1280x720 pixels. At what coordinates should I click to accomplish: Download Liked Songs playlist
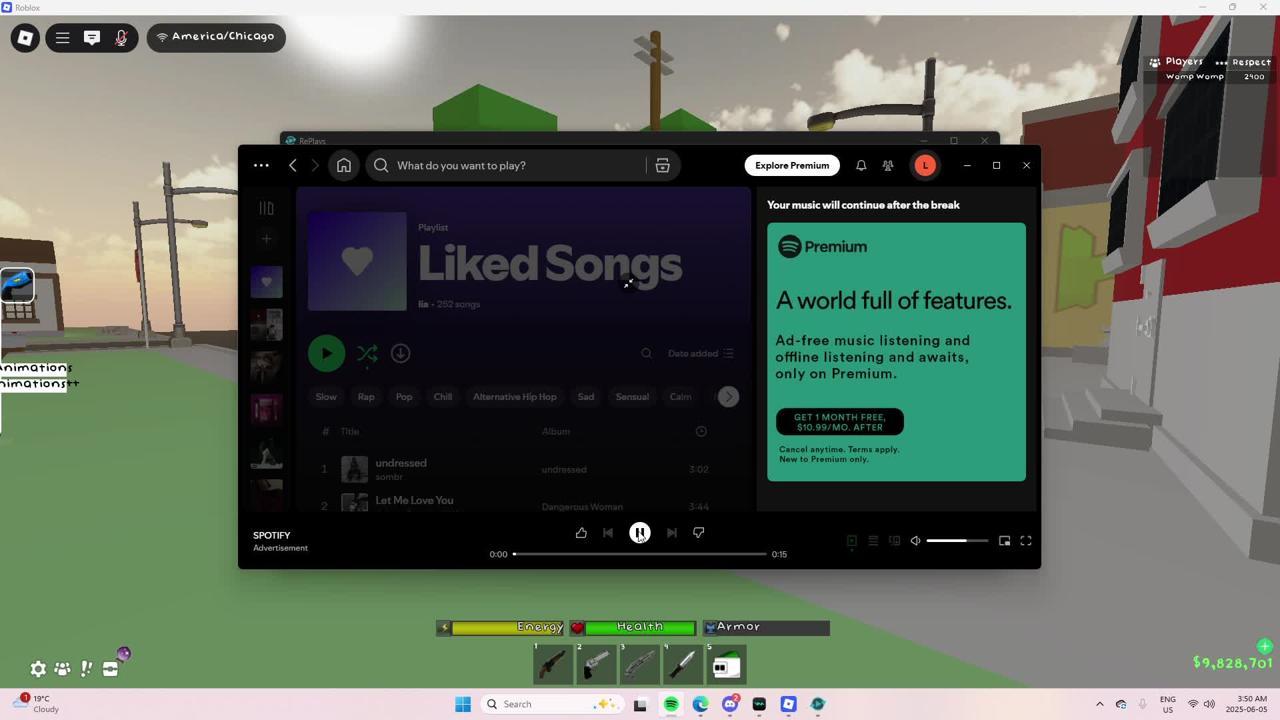pos(400,353)
